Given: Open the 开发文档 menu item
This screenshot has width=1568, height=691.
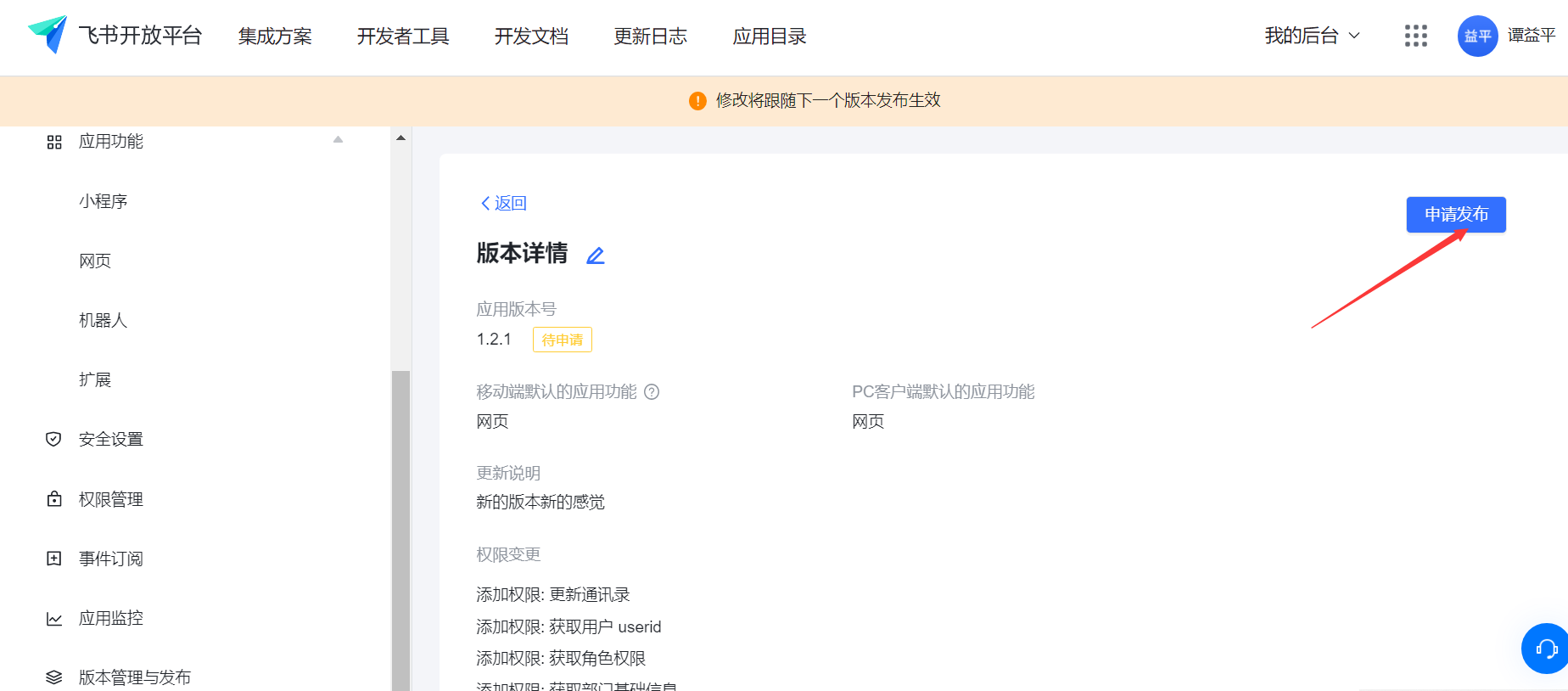Looking at the screenshot, I should [x=531, y=37].
